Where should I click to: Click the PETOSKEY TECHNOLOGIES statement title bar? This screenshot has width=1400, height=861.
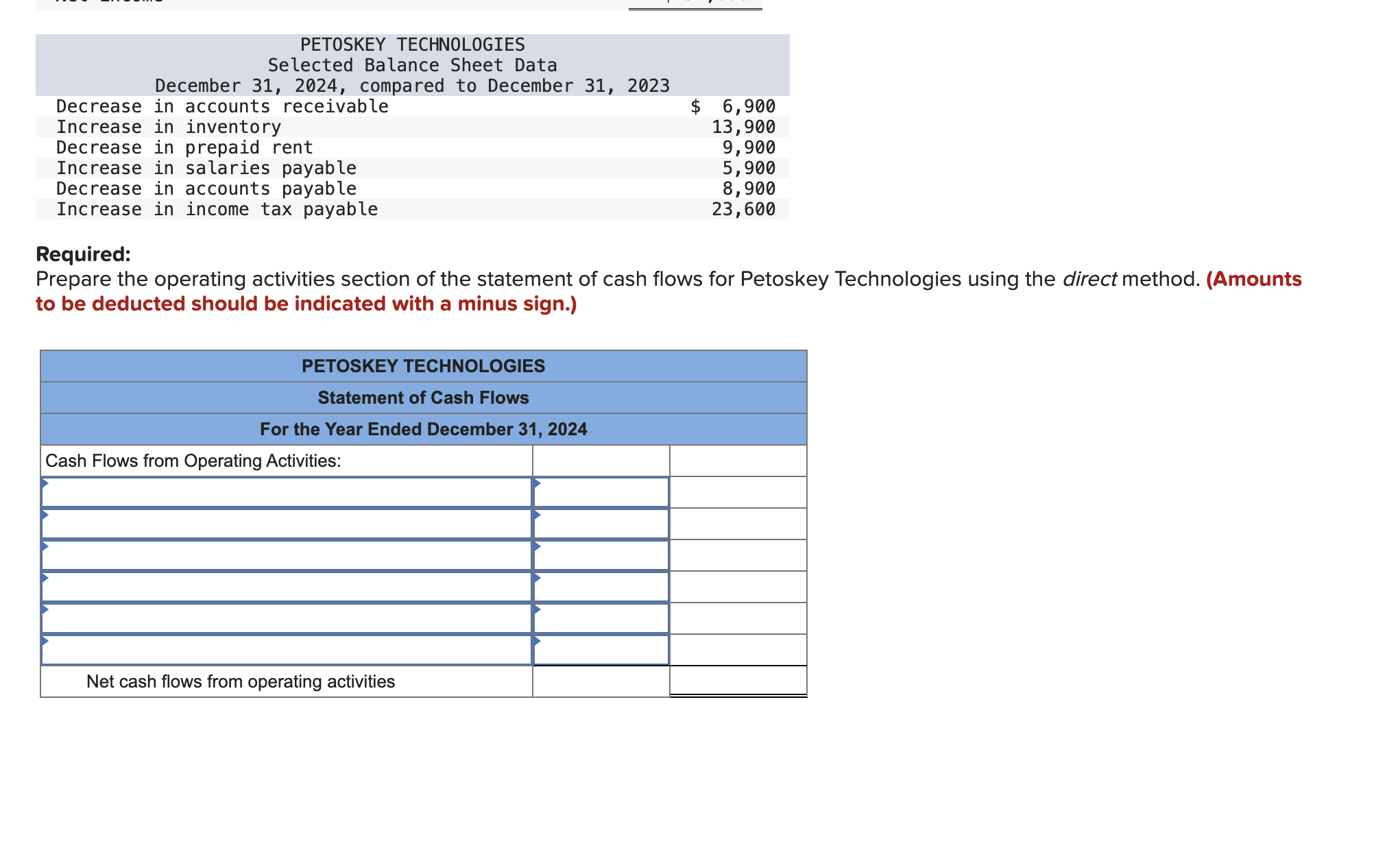[423, 366]
